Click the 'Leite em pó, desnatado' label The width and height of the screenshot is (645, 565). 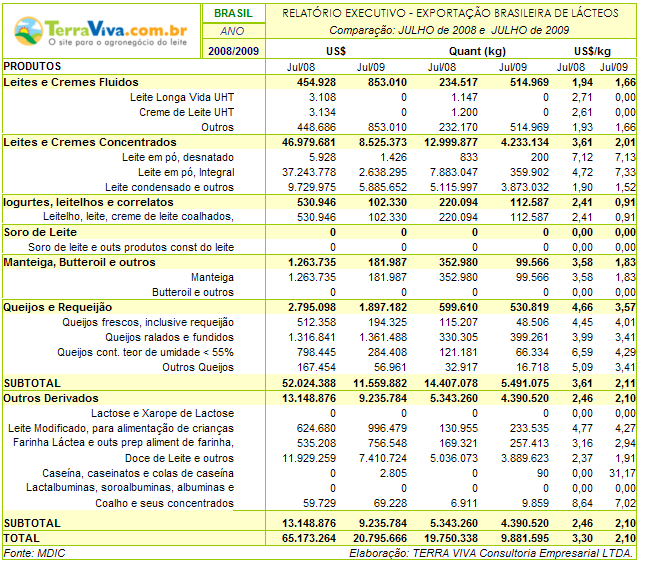pyautogui.click(x=178, y=157)
